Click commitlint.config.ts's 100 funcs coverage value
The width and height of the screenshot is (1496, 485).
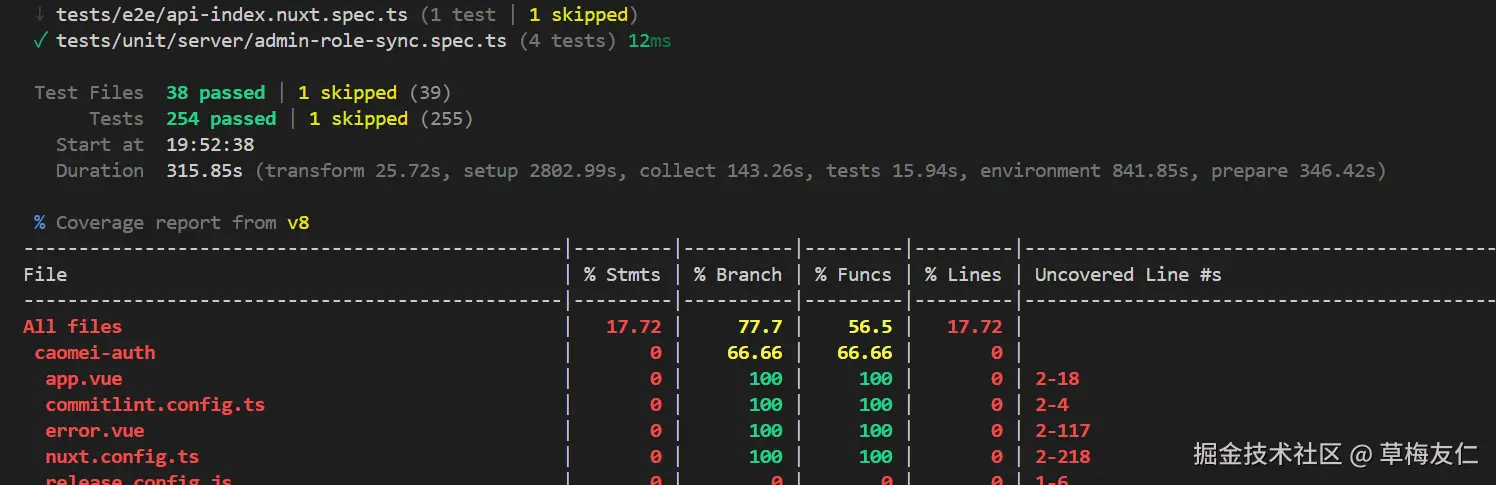click(x=876, y=405)
